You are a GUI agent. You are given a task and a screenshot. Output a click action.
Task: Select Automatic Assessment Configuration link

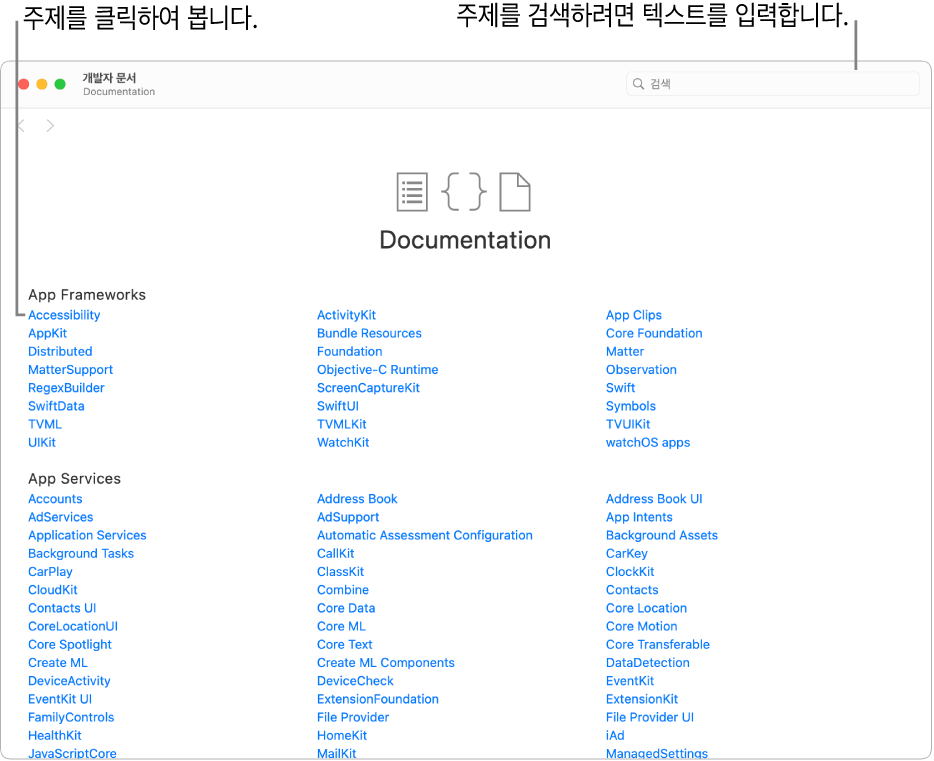(425, 535)
